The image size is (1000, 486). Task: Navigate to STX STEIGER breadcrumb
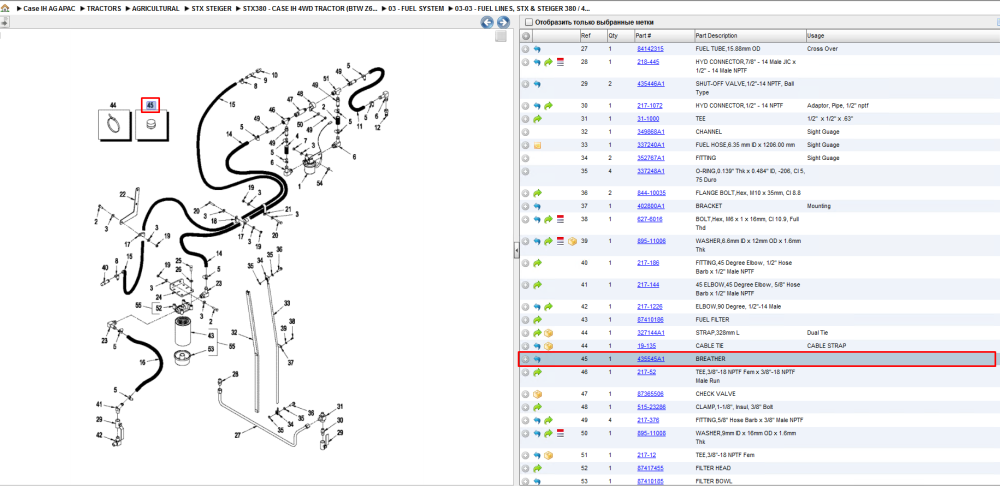(x=212, y=8)
